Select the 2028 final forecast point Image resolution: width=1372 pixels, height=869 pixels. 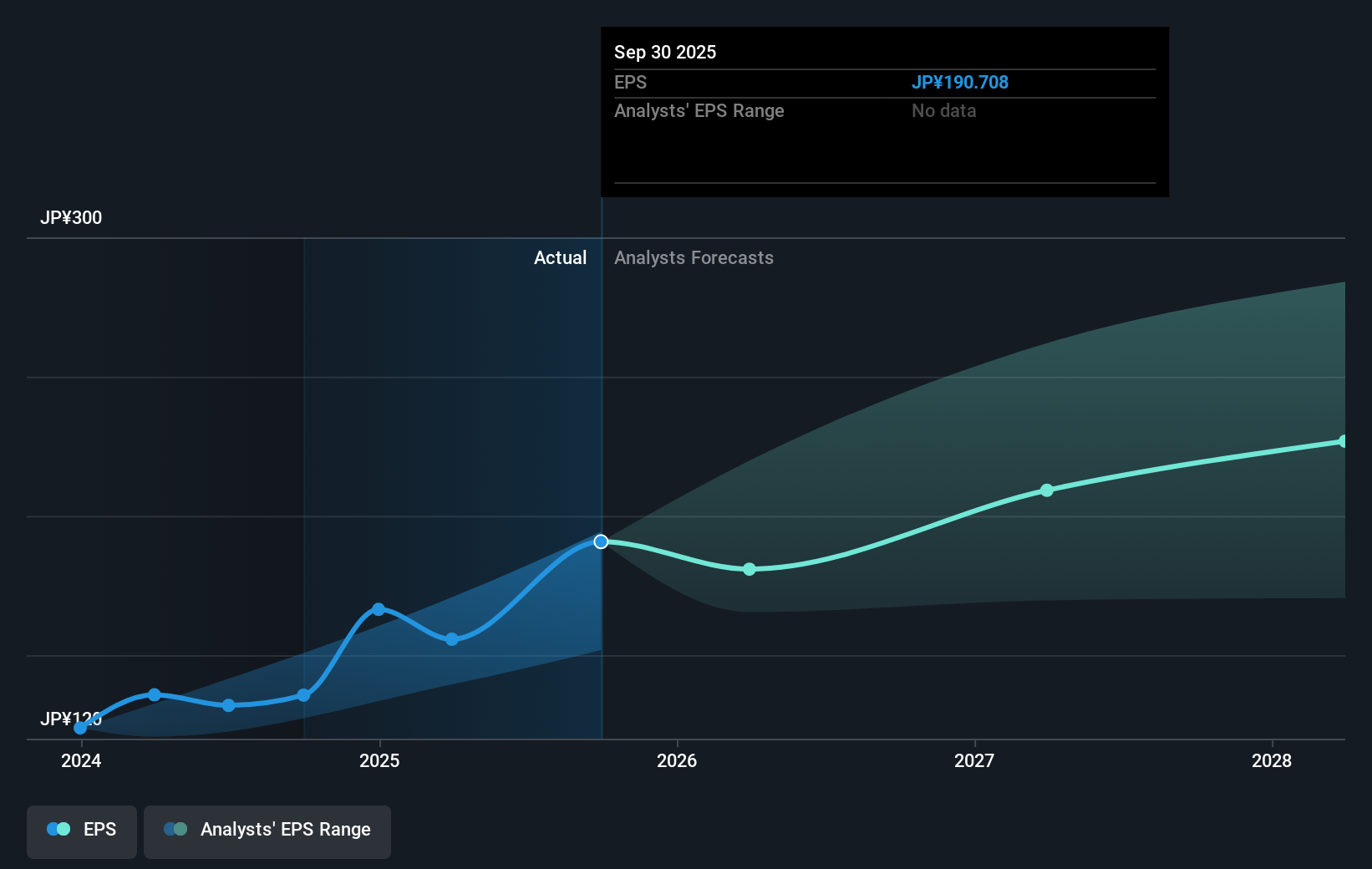1343,441
